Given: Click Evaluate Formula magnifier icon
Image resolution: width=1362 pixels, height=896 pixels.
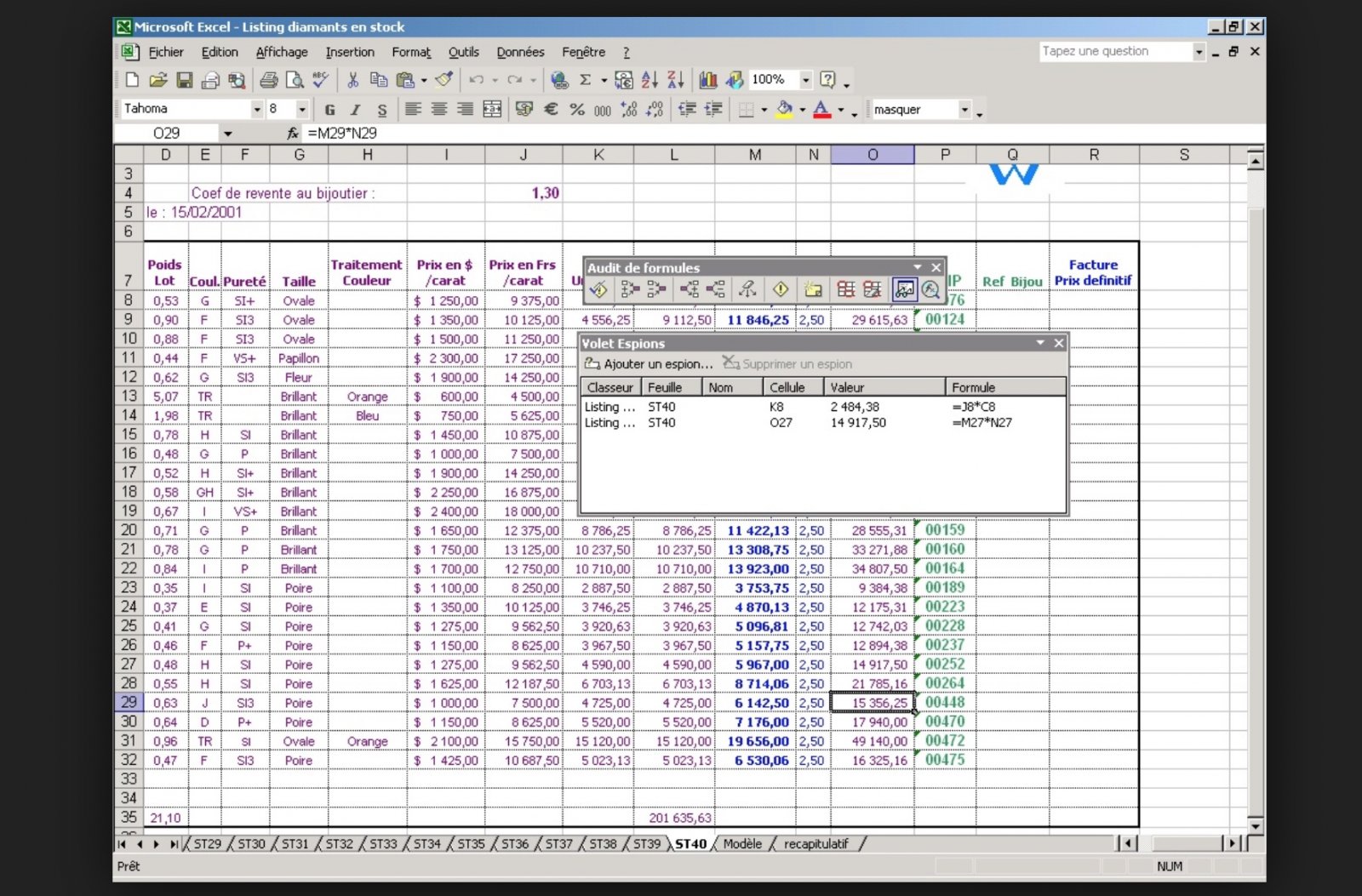Looking at the screenshot, I should [930, 290].
